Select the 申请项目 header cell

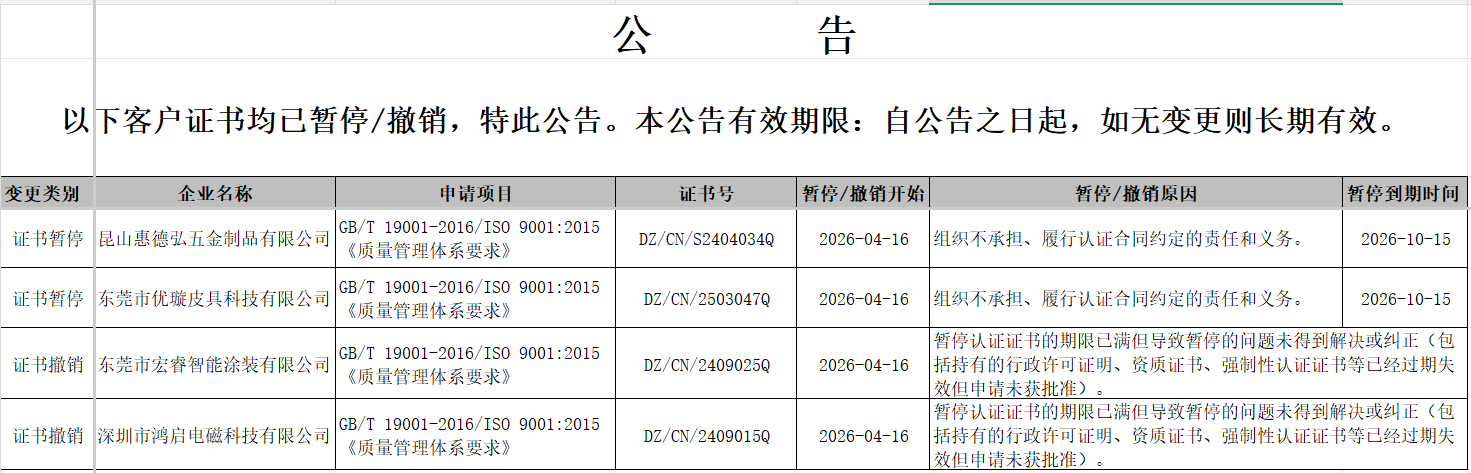(x=475, y=193)
